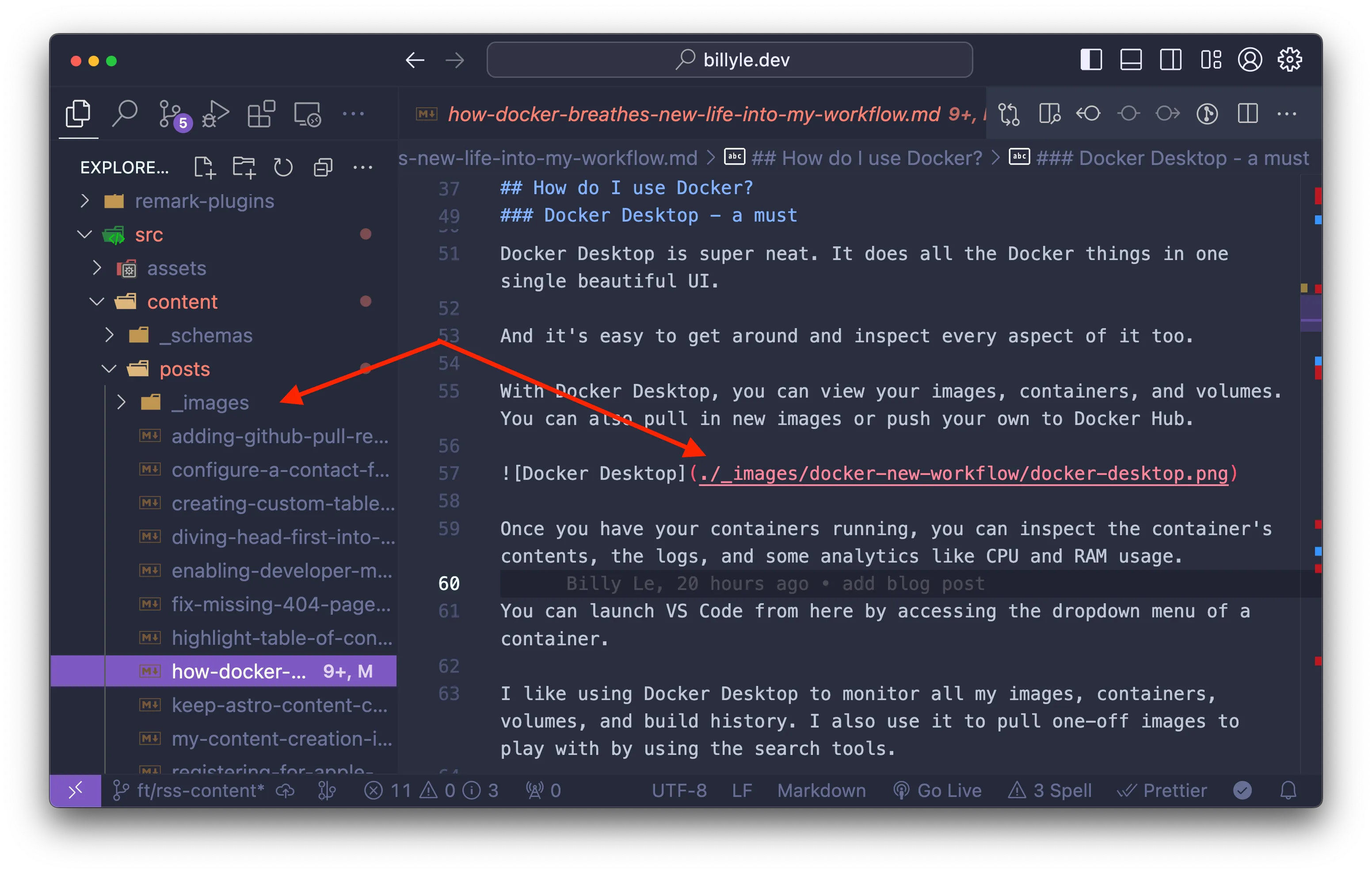Toggle the secondary side bar

(x=1170, y=60)
